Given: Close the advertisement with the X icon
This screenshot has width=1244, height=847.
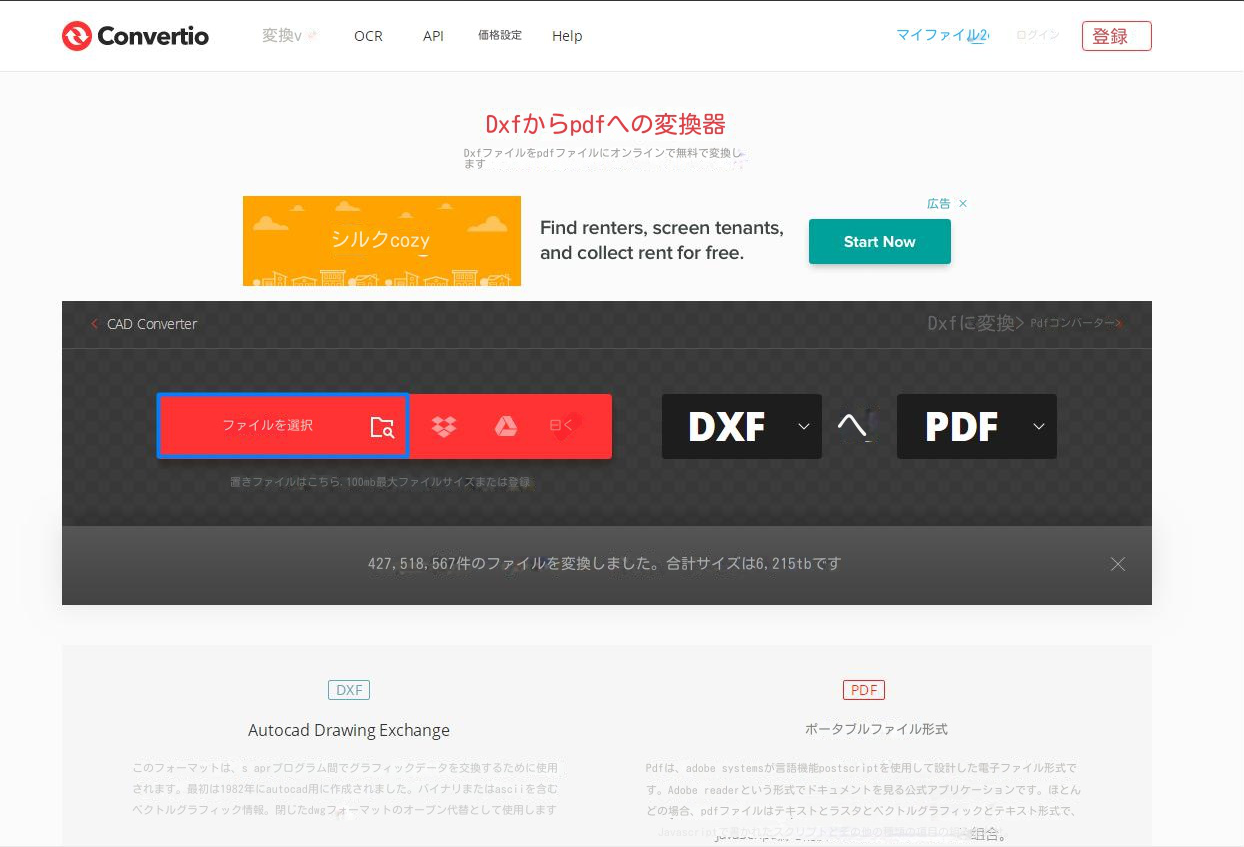Looking at the screenshot, I should (x=963, y=204).
